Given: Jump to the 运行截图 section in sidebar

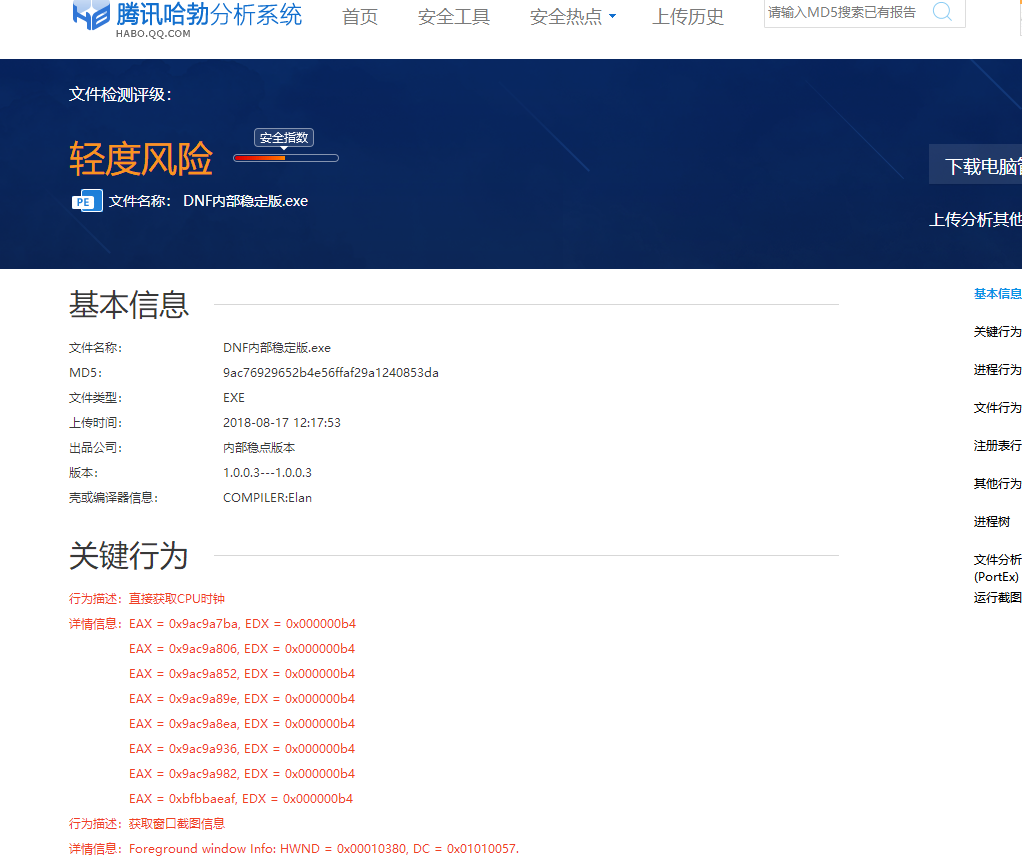Looking at the screenshot, I should point(997,598).
